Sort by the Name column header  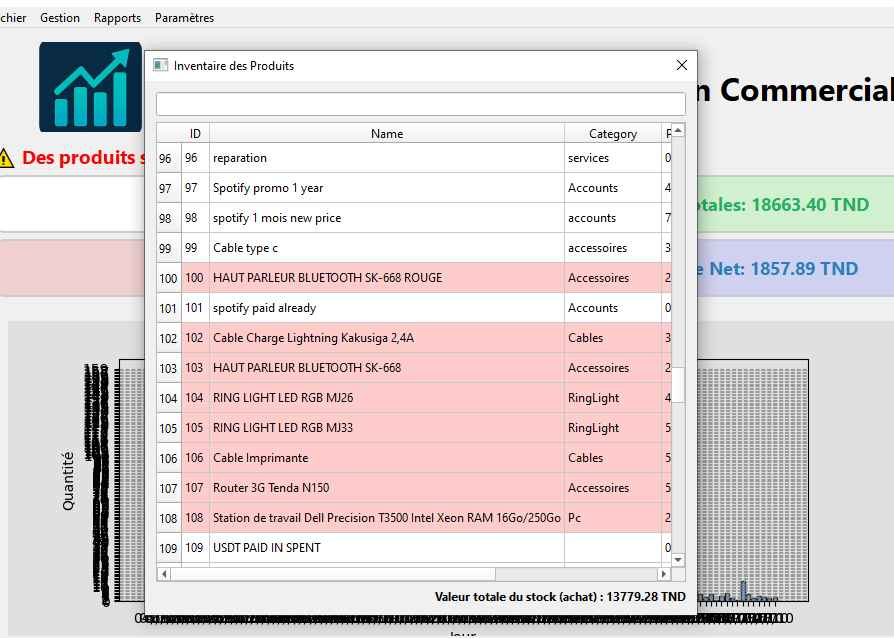click(387, 133)
